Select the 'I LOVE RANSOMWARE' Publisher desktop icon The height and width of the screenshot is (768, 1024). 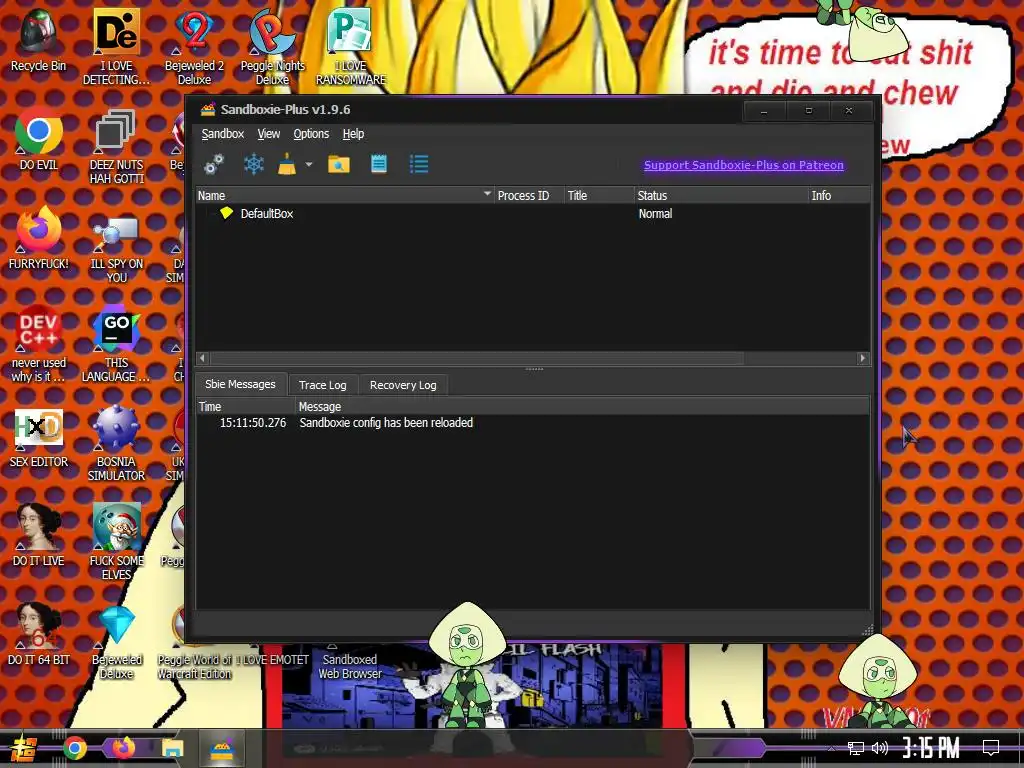click(351, 47)
